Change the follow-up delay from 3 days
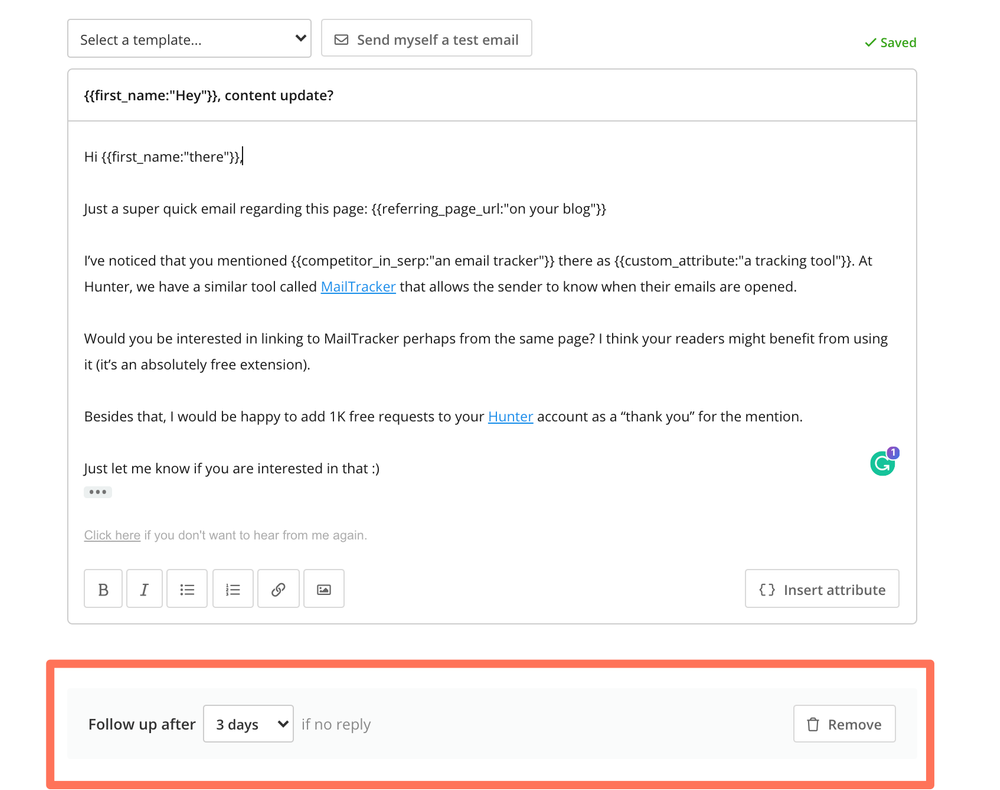 tap(248, 723)
